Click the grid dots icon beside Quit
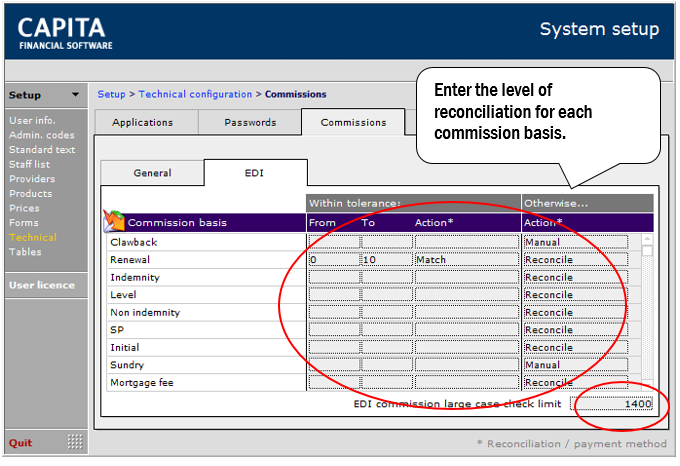Viewport: 680px width, 466px height. [x=75, y=442]
